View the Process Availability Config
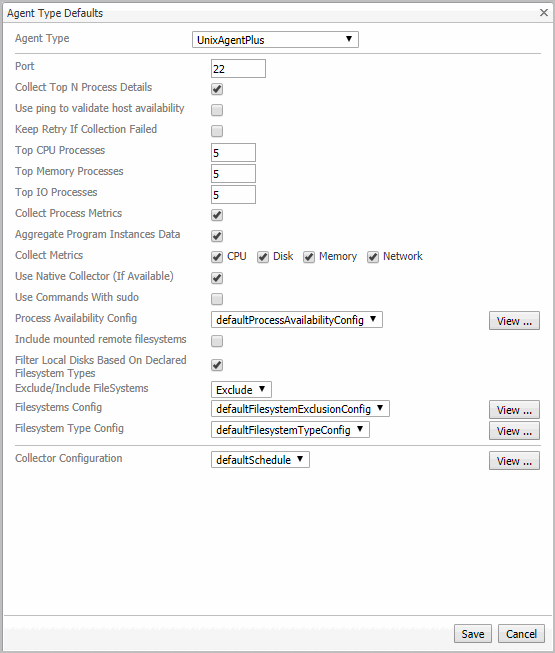This screenshot has height=653, width=555. 514,321
